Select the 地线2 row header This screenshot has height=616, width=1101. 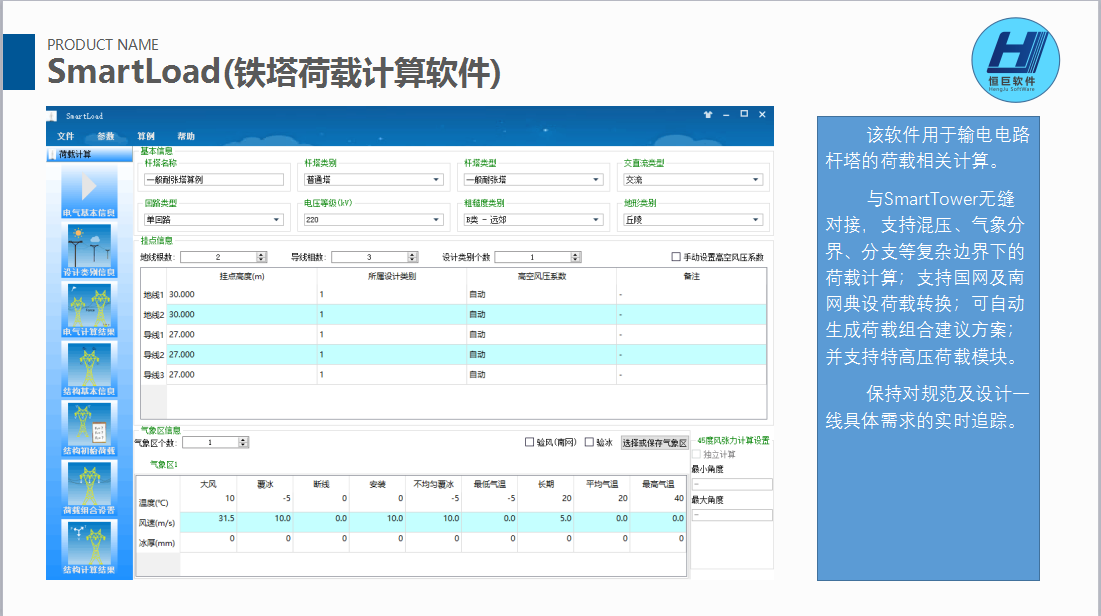(x=154, y=315)
